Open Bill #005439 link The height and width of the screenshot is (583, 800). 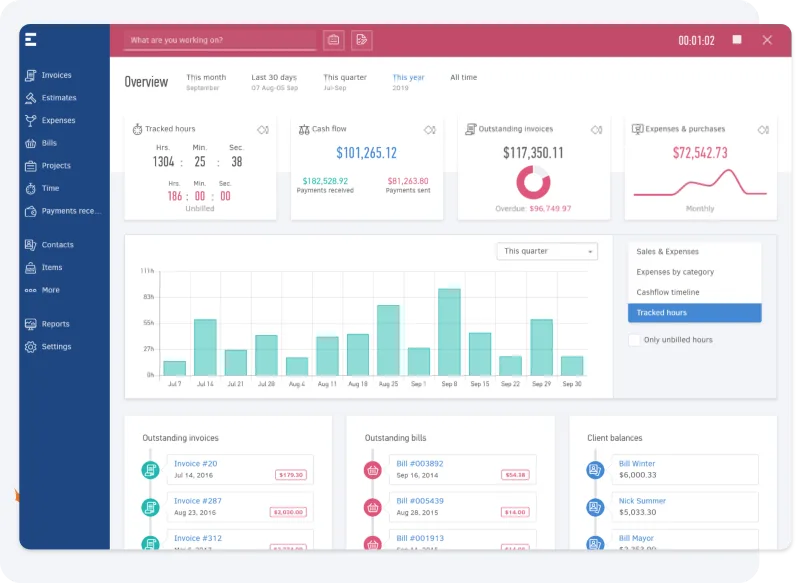point(419,501)
